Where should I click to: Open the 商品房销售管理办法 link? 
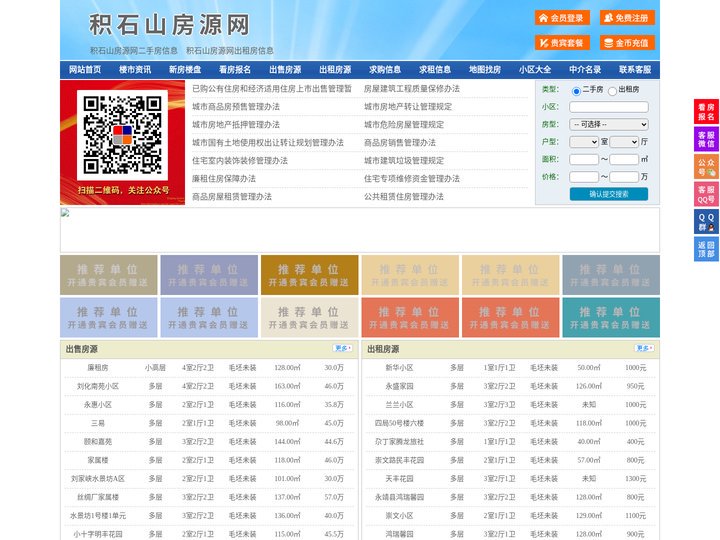400,143
